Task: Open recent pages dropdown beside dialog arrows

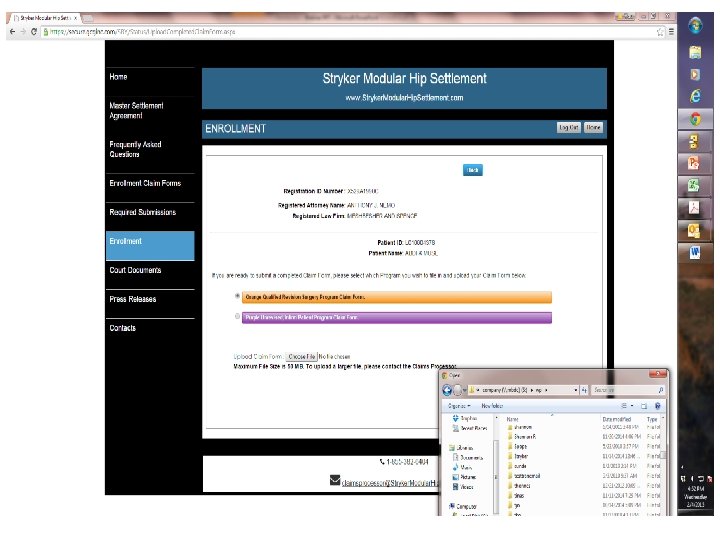Action: 465,390
